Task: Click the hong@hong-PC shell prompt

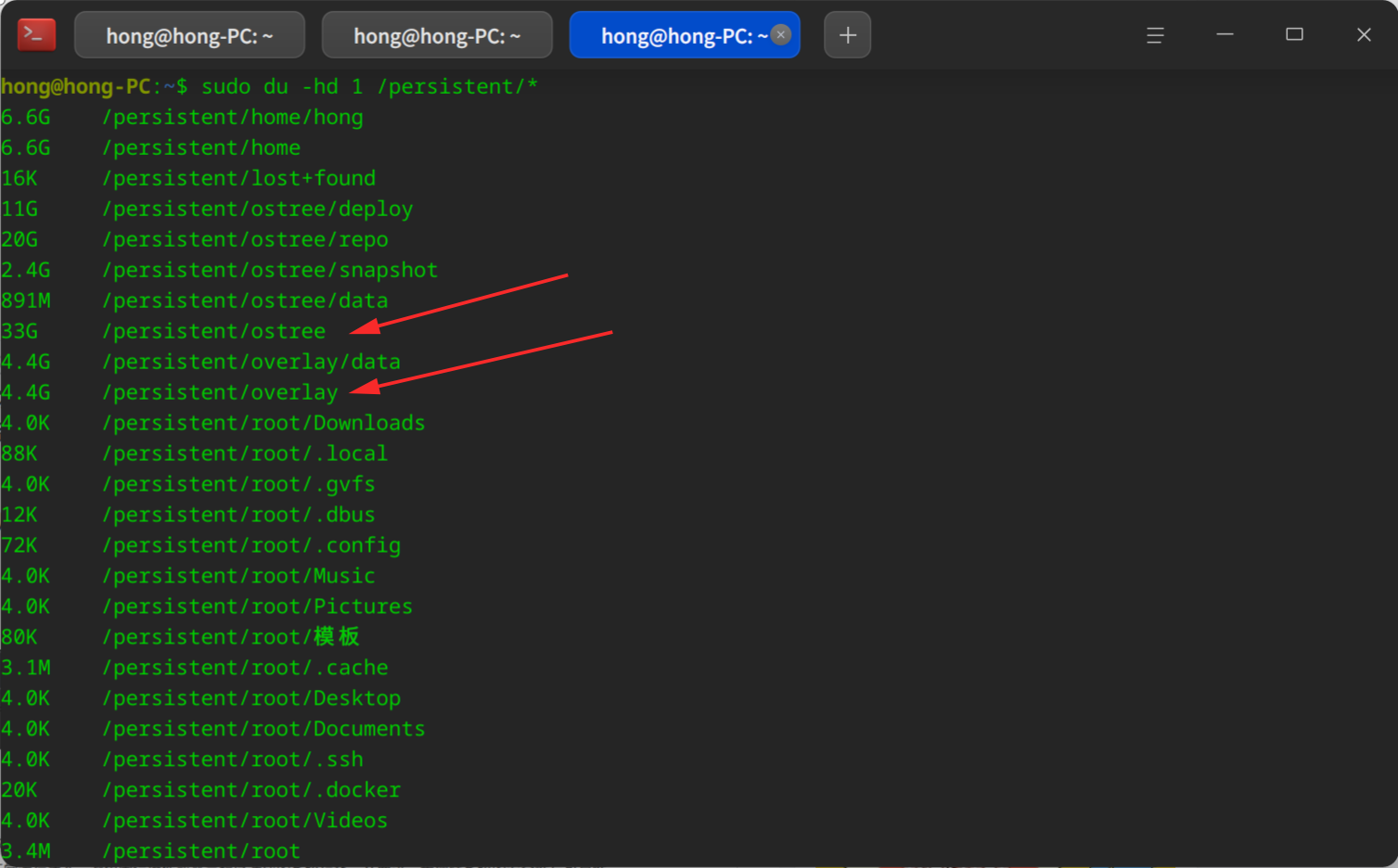Action: pos(94,86)
